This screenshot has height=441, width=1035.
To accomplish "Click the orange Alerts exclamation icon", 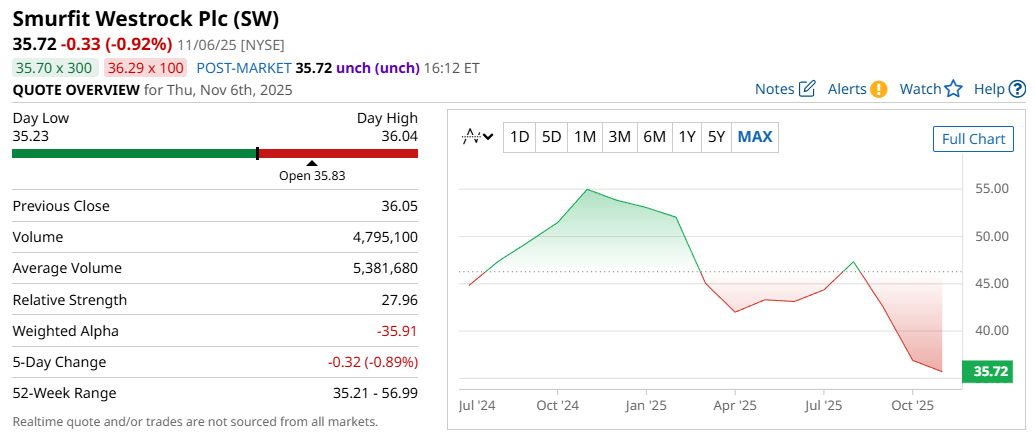I will pos(878,89).
